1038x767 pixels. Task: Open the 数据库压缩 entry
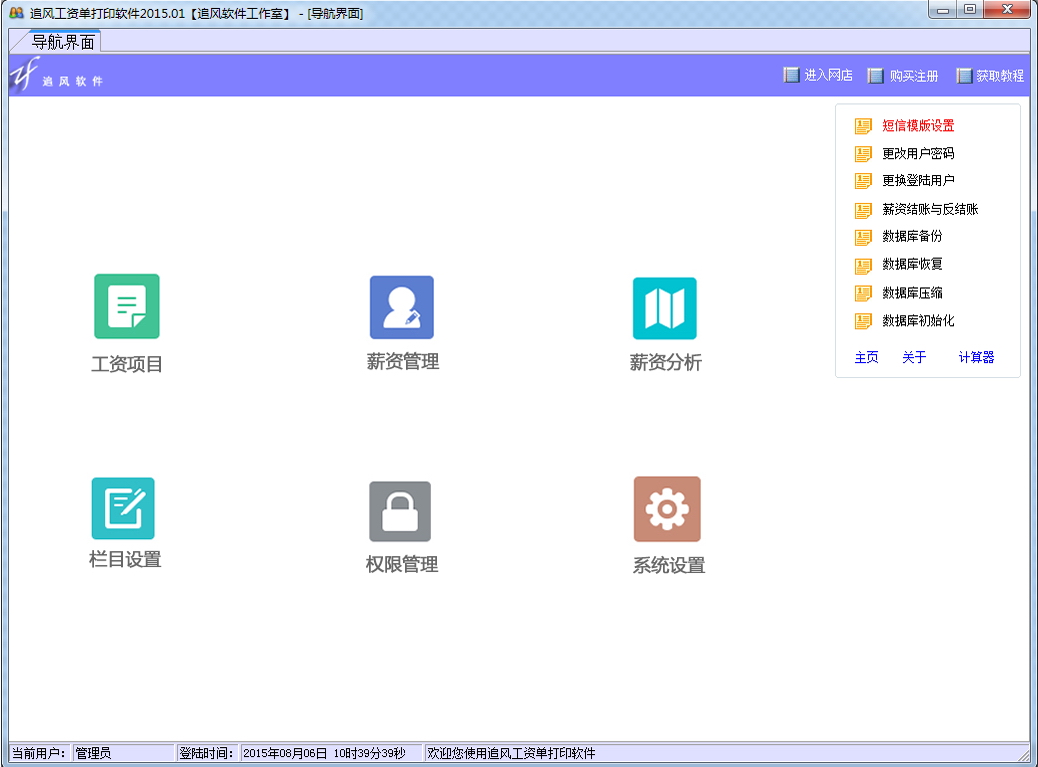coord(911,293)
